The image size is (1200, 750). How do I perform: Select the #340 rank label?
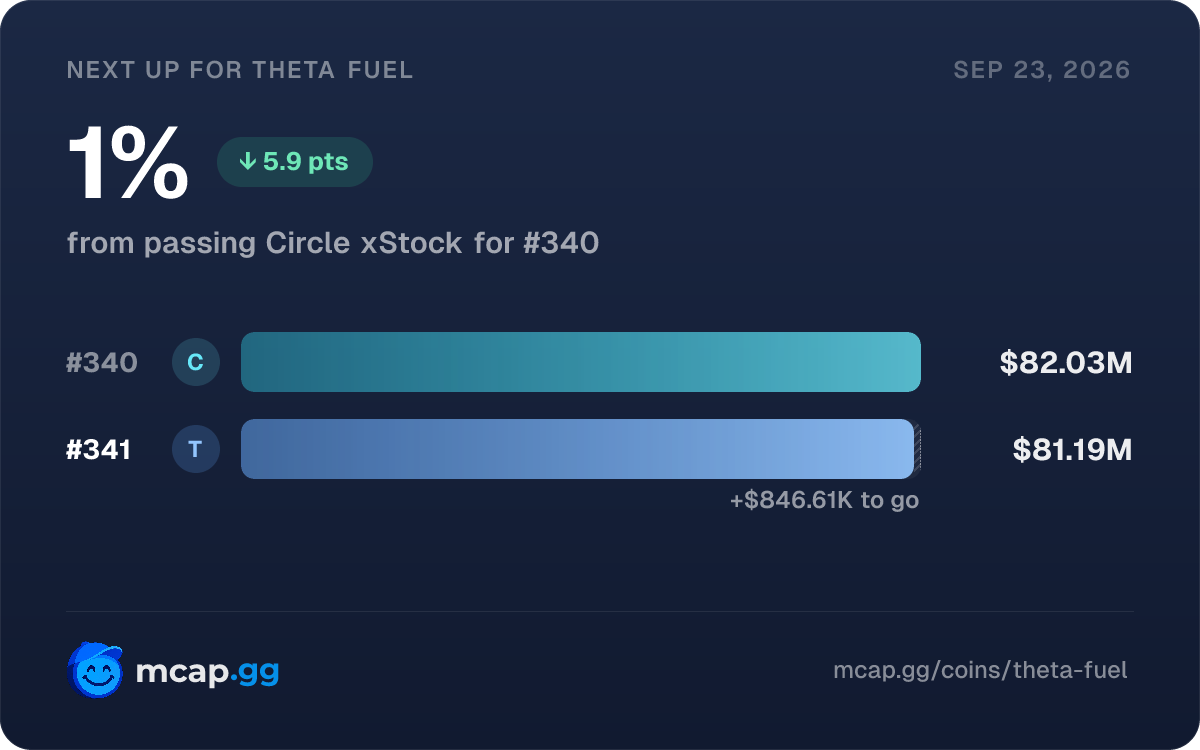click(x=102, y=363)
